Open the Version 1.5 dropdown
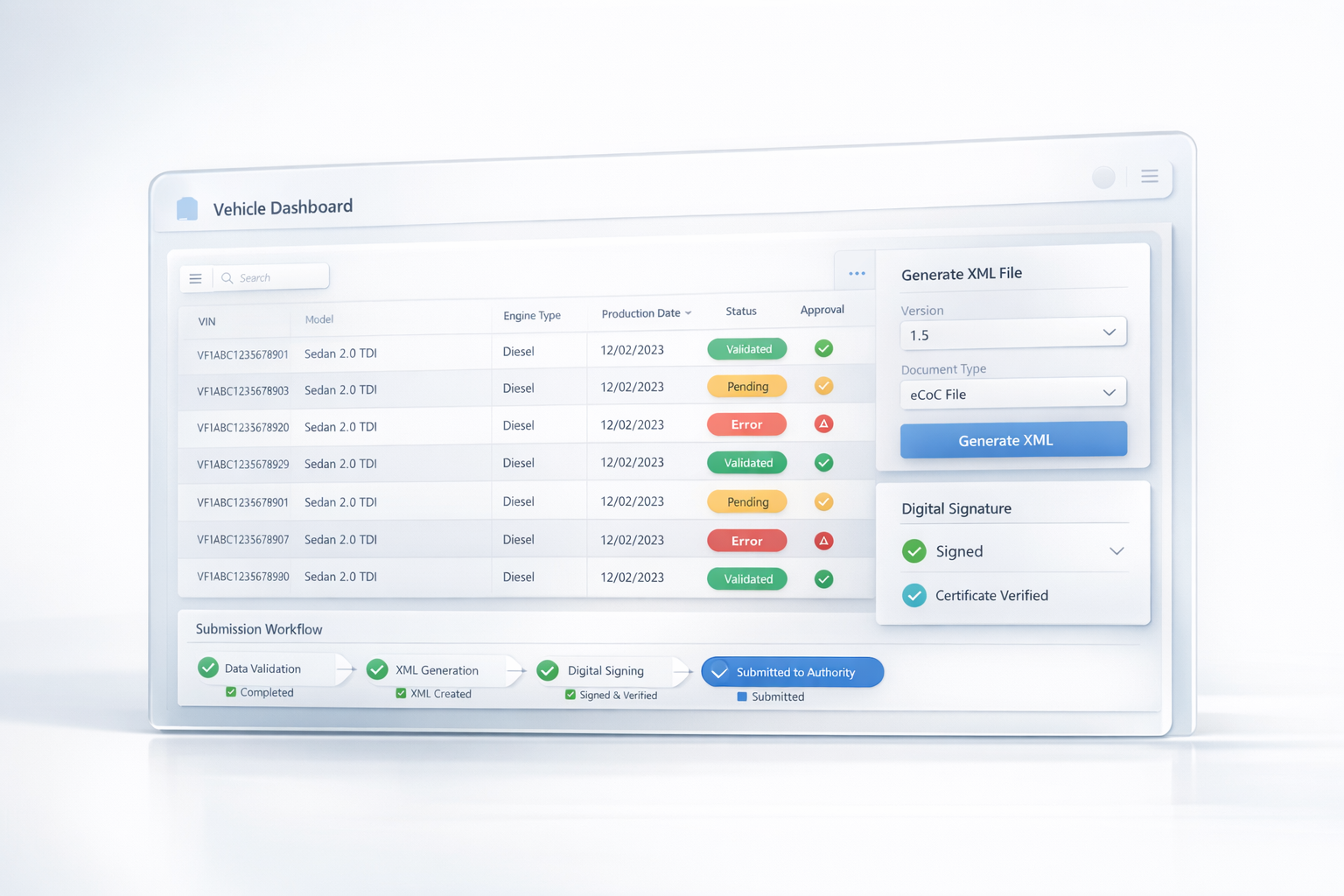1344x896 pixels. (1012, 334)
